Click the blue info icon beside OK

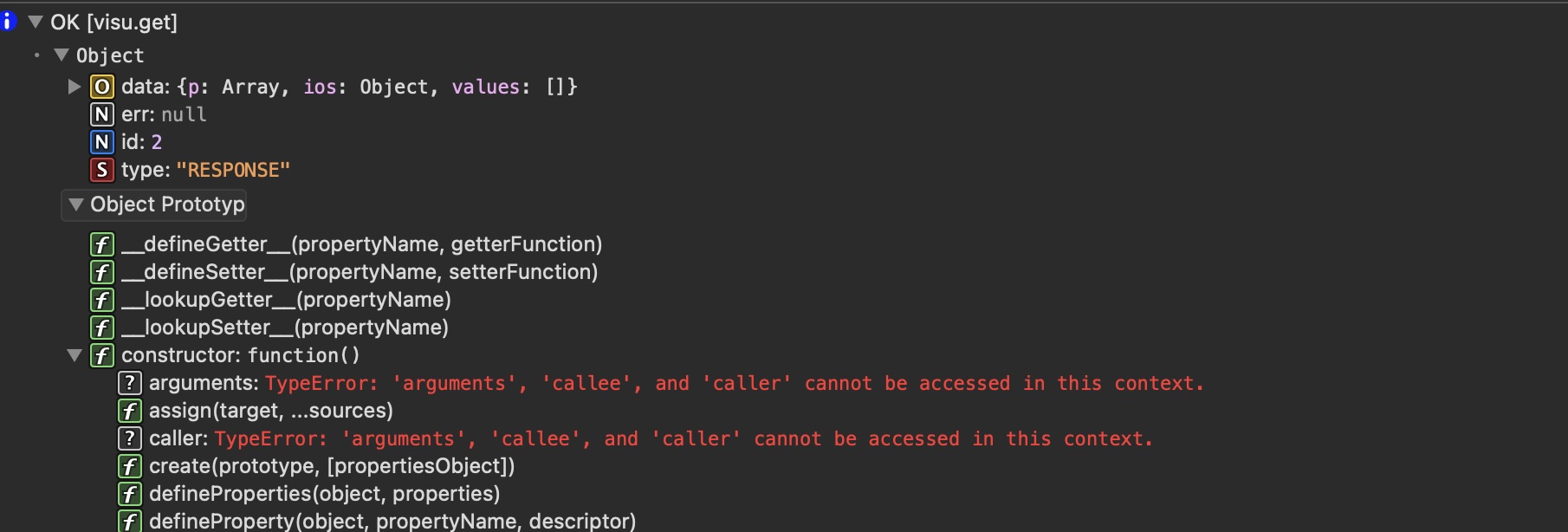point(7,21)
